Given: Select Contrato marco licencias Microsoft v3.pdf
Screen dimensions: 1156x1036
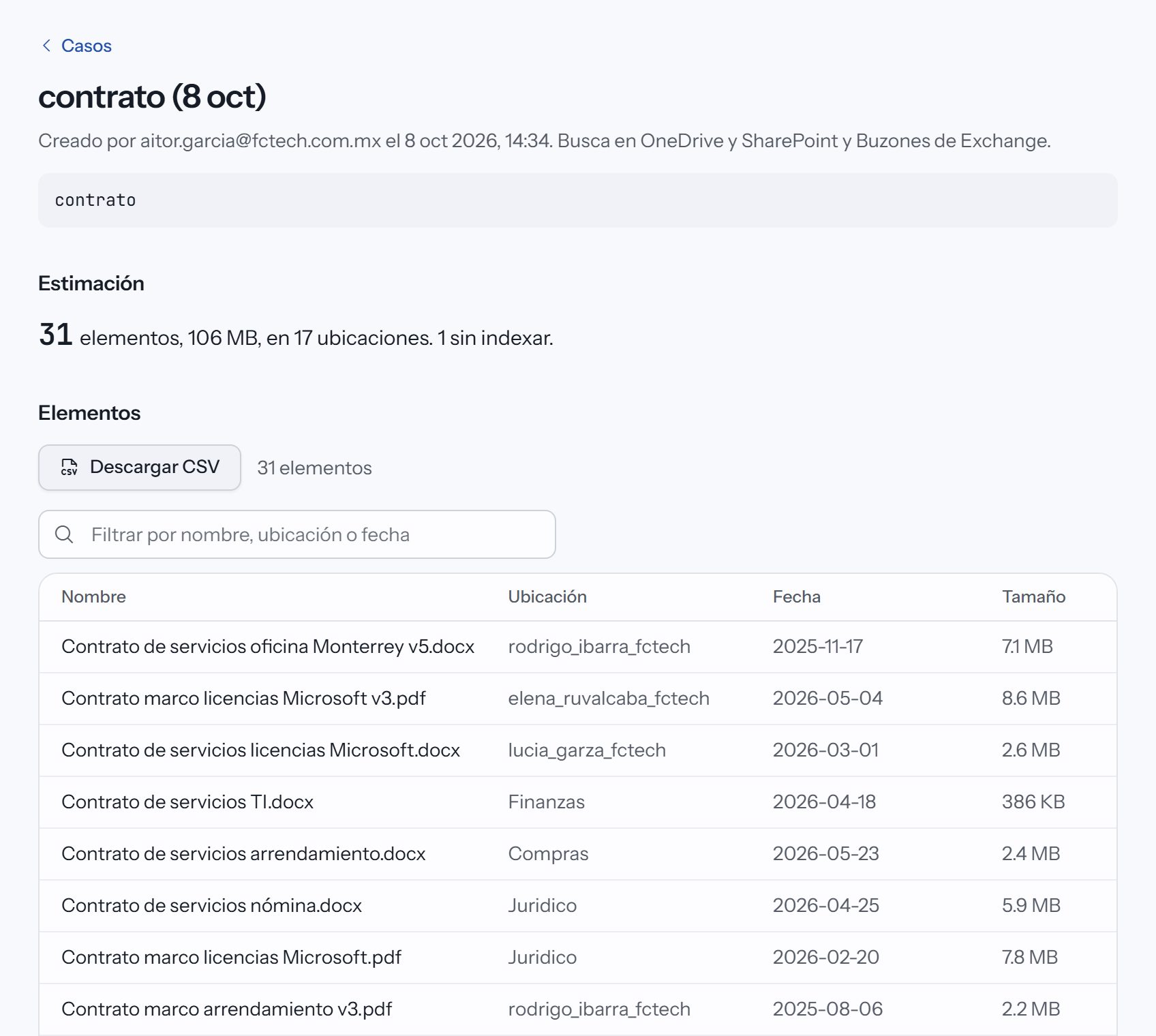Looking at the screenshot, I should click(x=243, y=698).
